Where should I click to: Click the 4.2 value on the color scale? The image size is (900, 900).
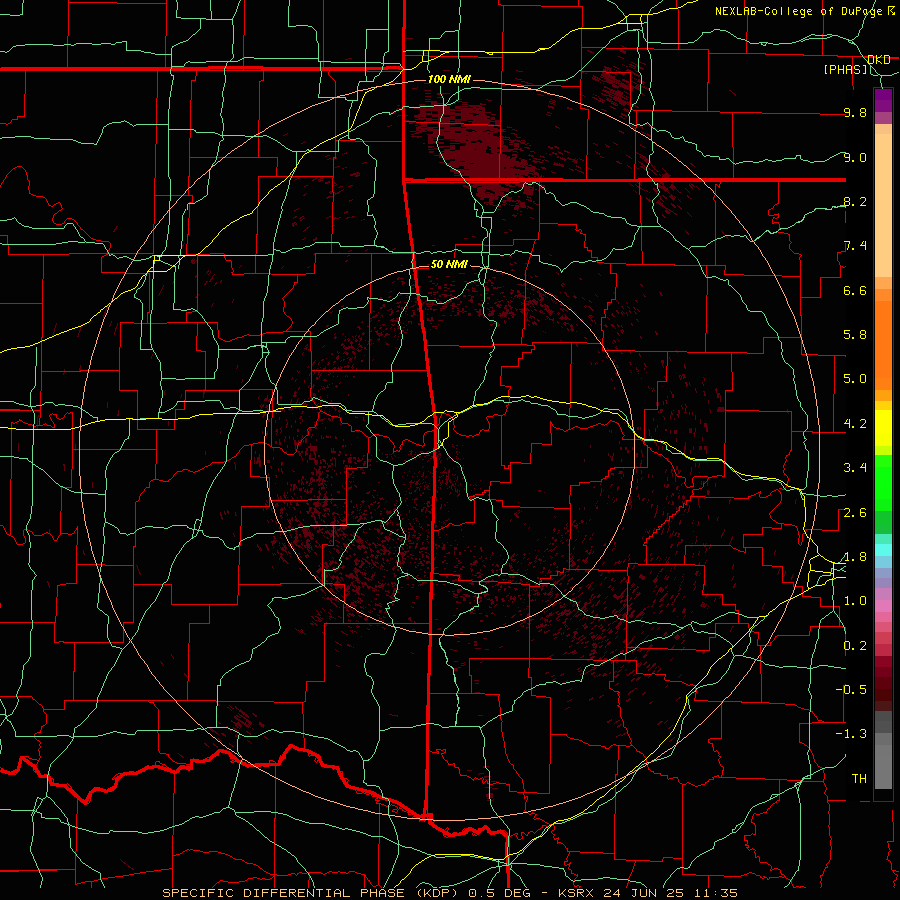(855, 424)
